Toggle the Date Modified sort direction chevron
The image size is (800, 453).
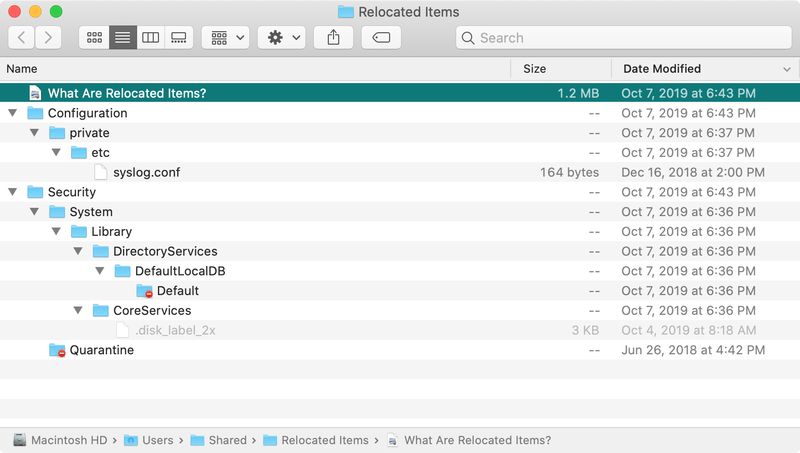tap(786, 69)
